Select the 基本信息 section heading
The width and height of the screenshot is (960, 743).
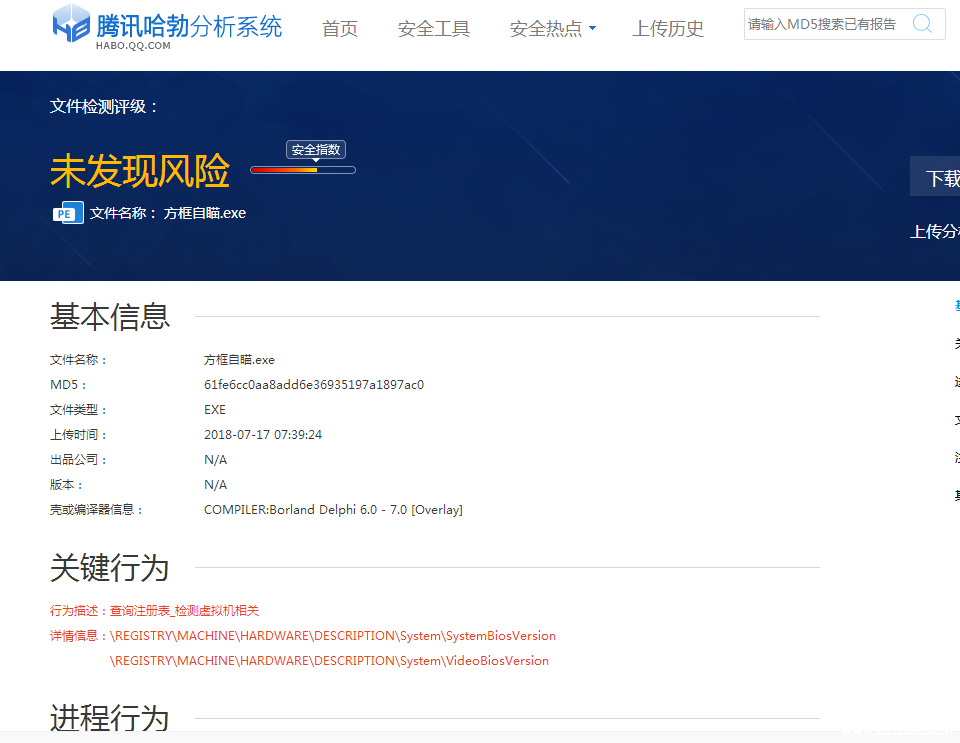[x=110, y=316]
